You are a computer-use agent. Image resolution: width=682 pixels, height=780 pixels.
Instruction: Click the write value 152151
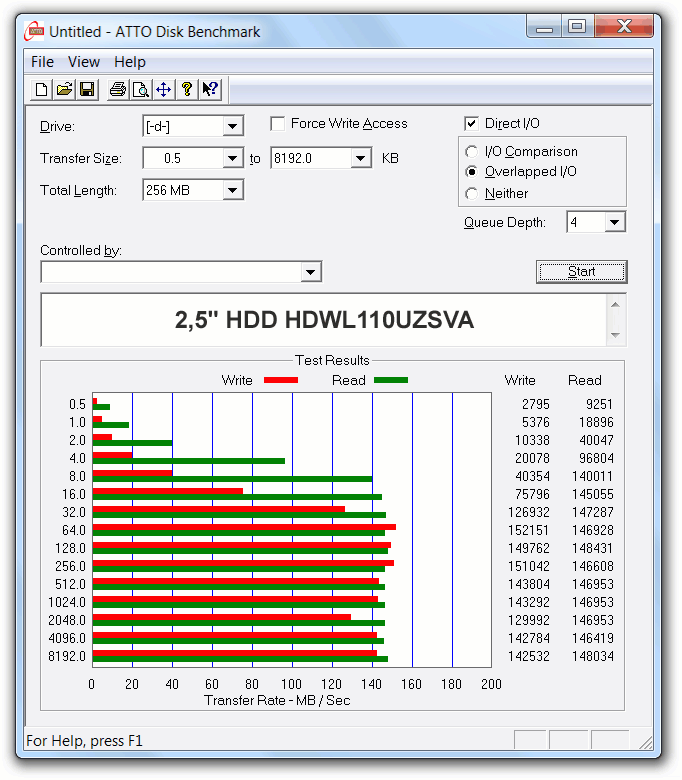pos(528,530)
